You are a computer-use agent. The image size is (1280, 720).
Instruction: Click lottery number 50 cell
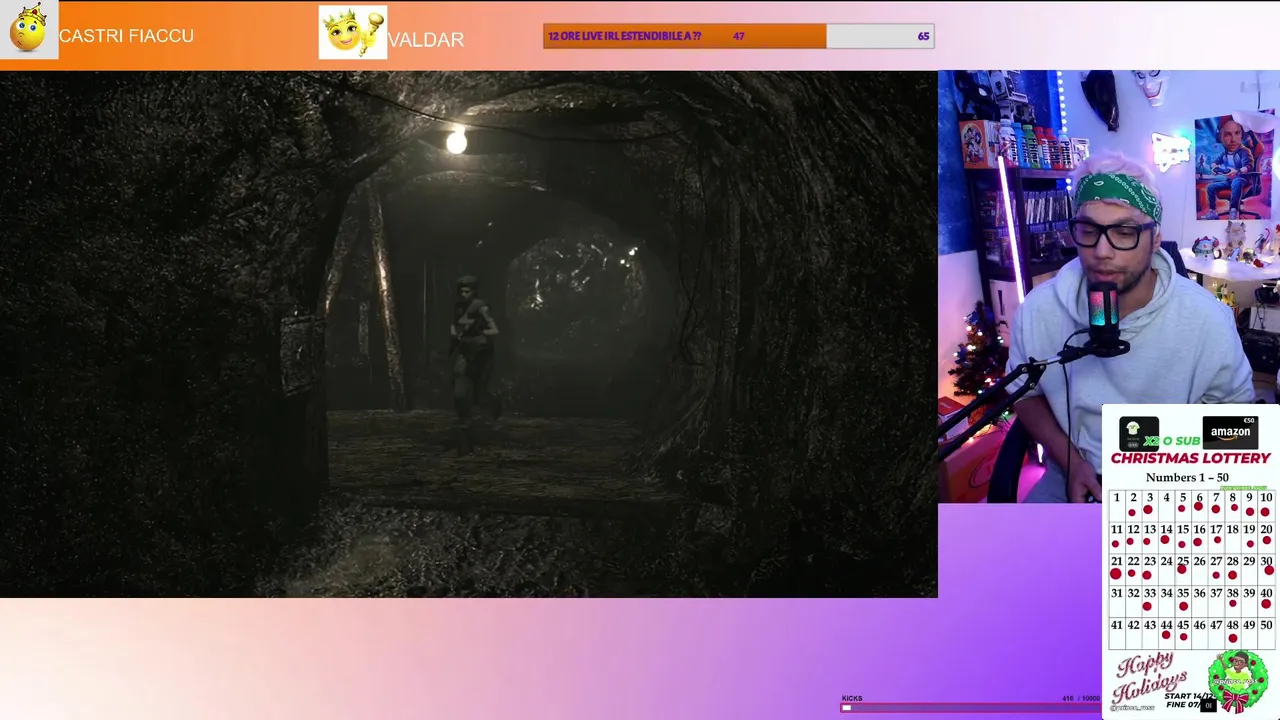click(x=1266, y=633)
